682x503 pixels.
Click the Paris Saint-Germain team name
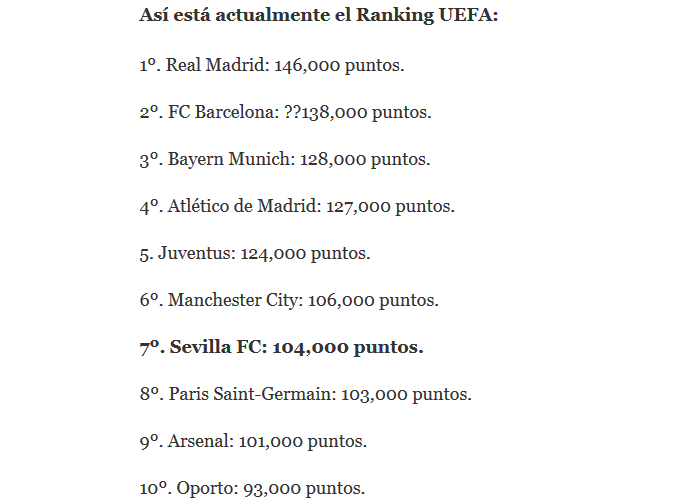(250, 394)
